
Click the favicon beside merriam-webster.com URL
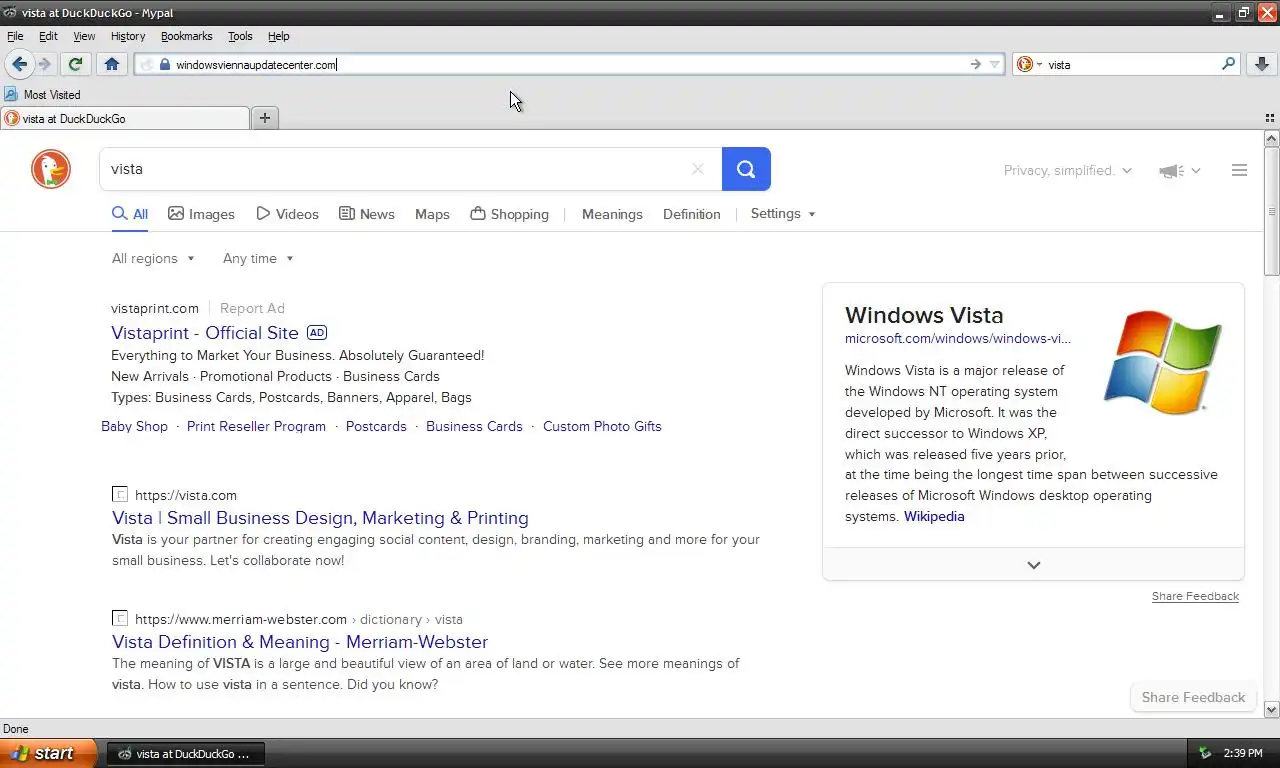coord(120,618)
